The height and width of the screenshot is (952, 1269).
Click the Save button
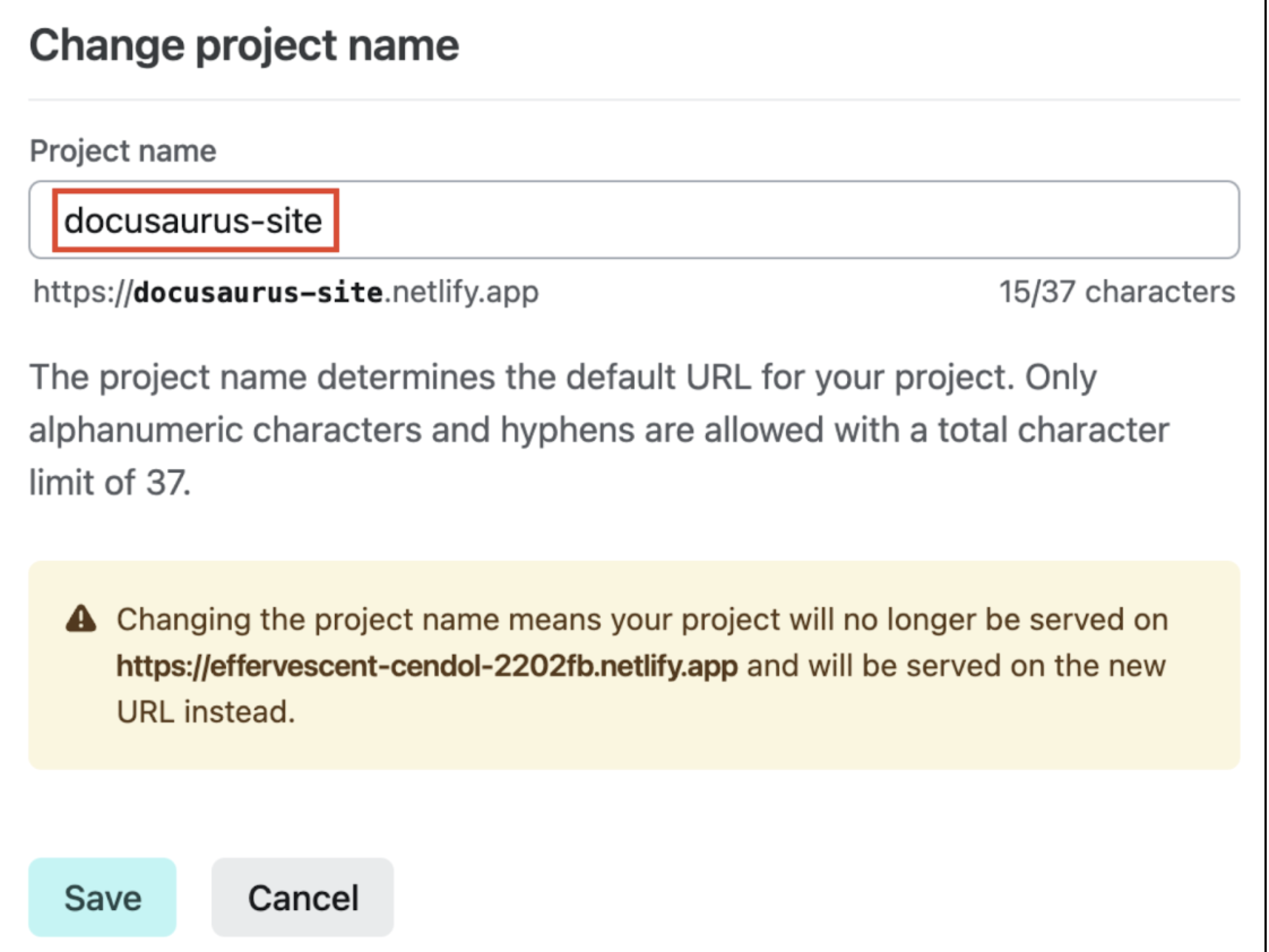tap(102, 897)
